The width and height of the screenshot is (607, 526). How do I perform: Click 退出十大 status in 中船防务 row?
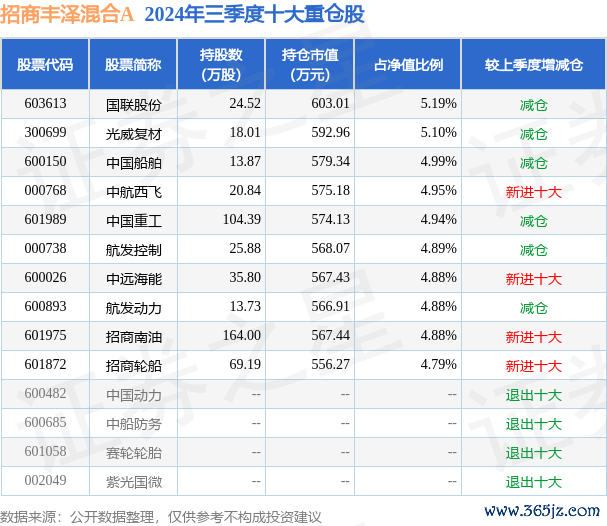[533, 424]
